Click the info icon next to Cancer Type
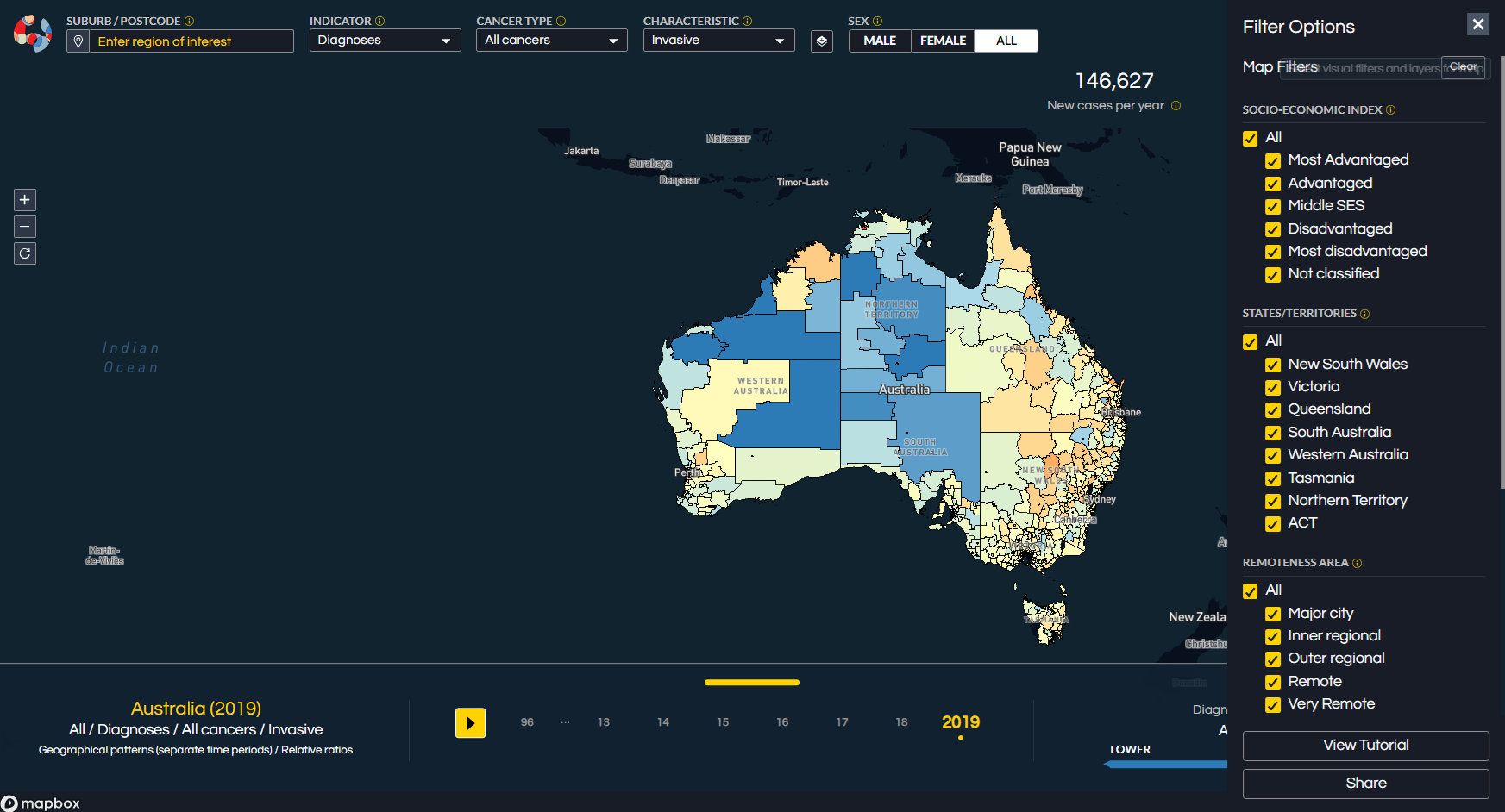Image resolution: width=1505 pixels, height=812 pixels. coord(561,22)
